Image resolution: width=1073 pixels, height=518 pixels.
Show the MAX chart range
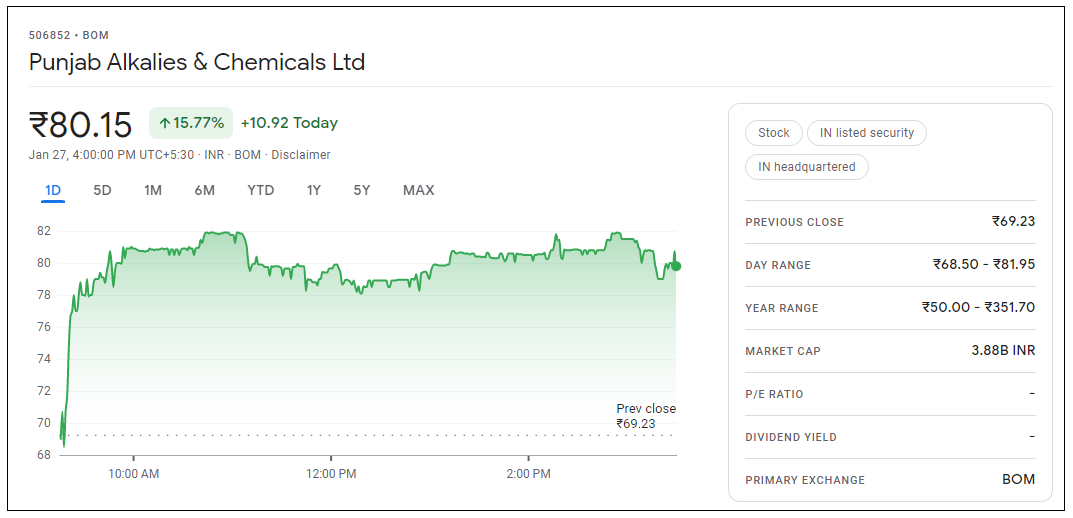pyautogui.click(x=418, y=190)
